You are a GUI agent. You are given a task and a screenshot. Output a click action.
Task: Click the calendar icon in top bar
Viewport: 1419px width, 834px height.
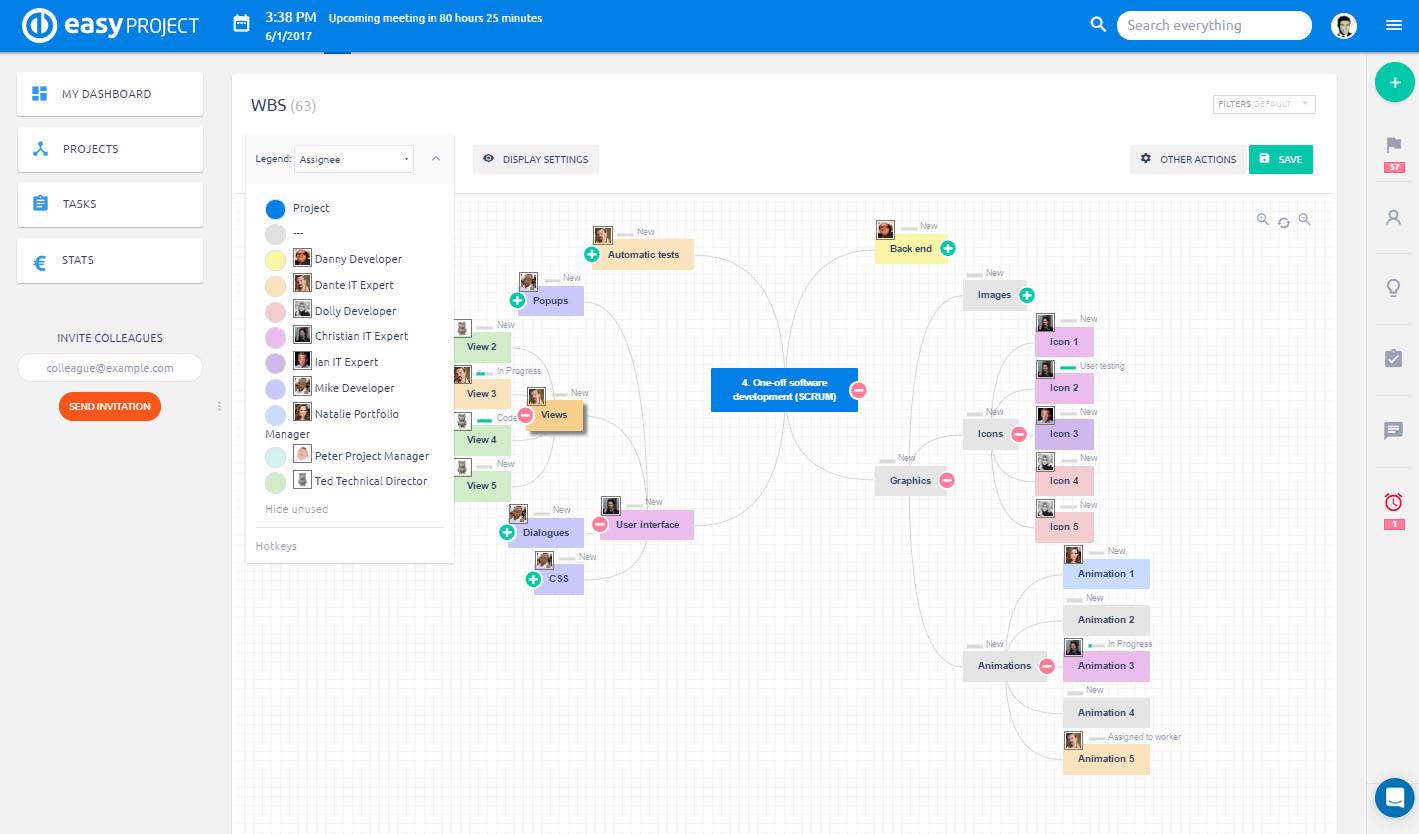(x=241, y=24)
